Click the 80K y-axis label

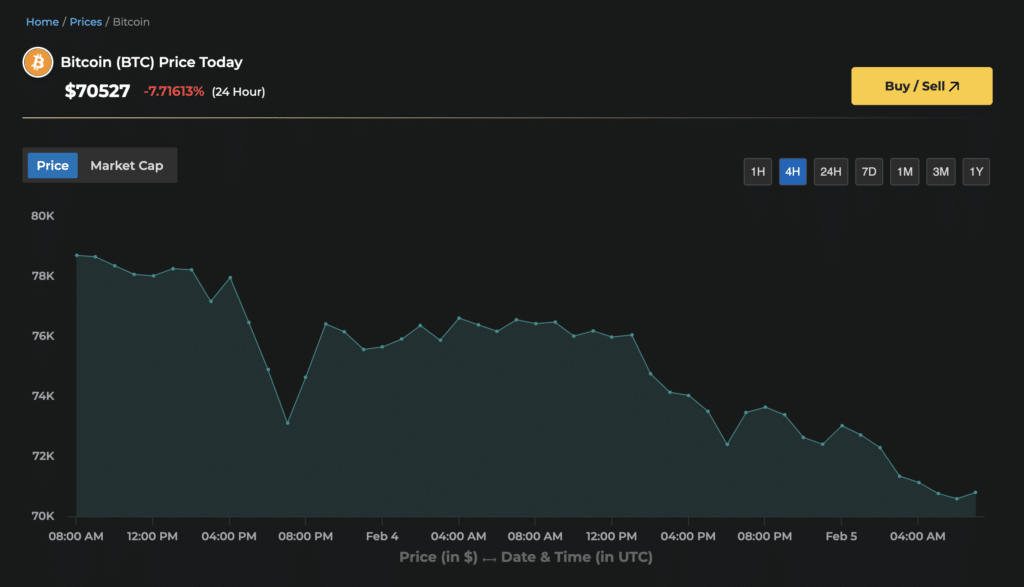coord(43,216)
